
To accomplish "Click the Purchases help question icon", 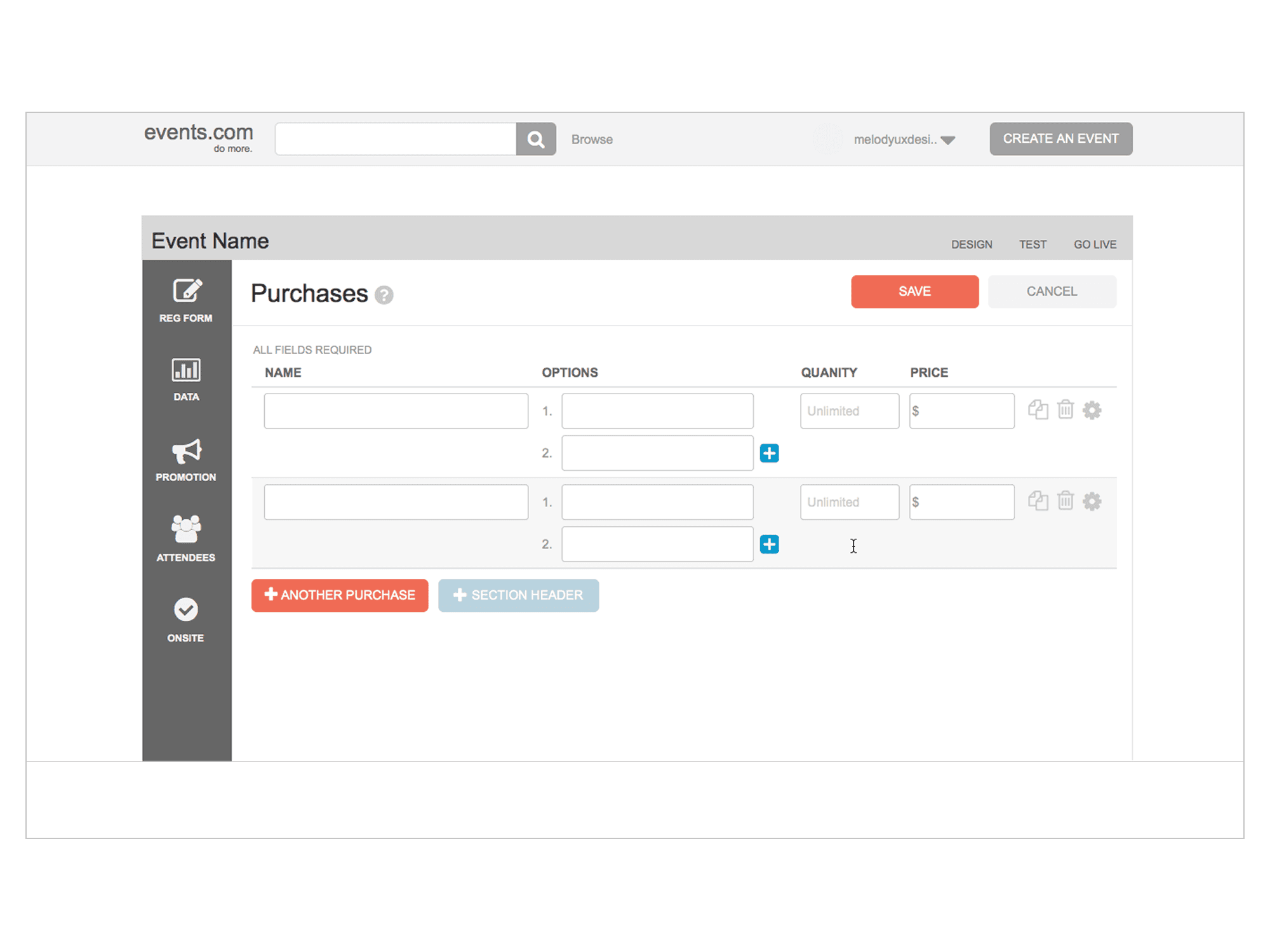I will click(384, 295).
